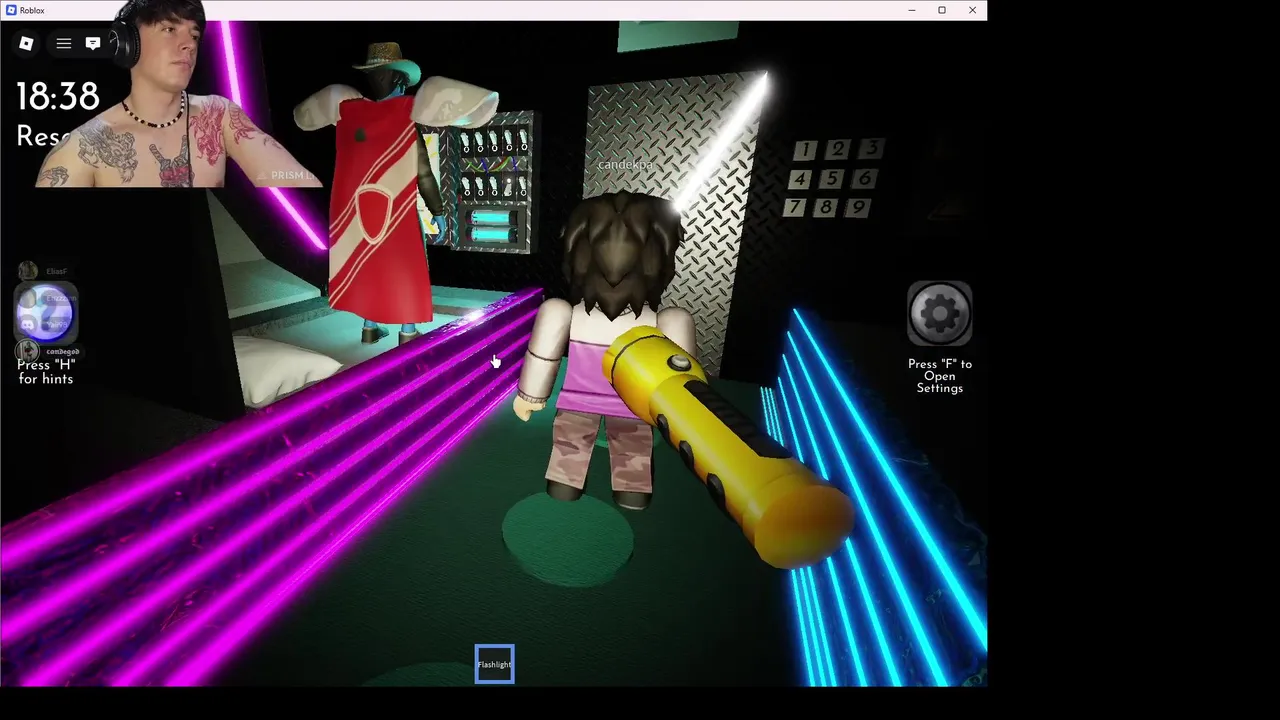Screen dimensions: 1280x720
Task: Open the hamburger list menu
Action: pos(63,43)
